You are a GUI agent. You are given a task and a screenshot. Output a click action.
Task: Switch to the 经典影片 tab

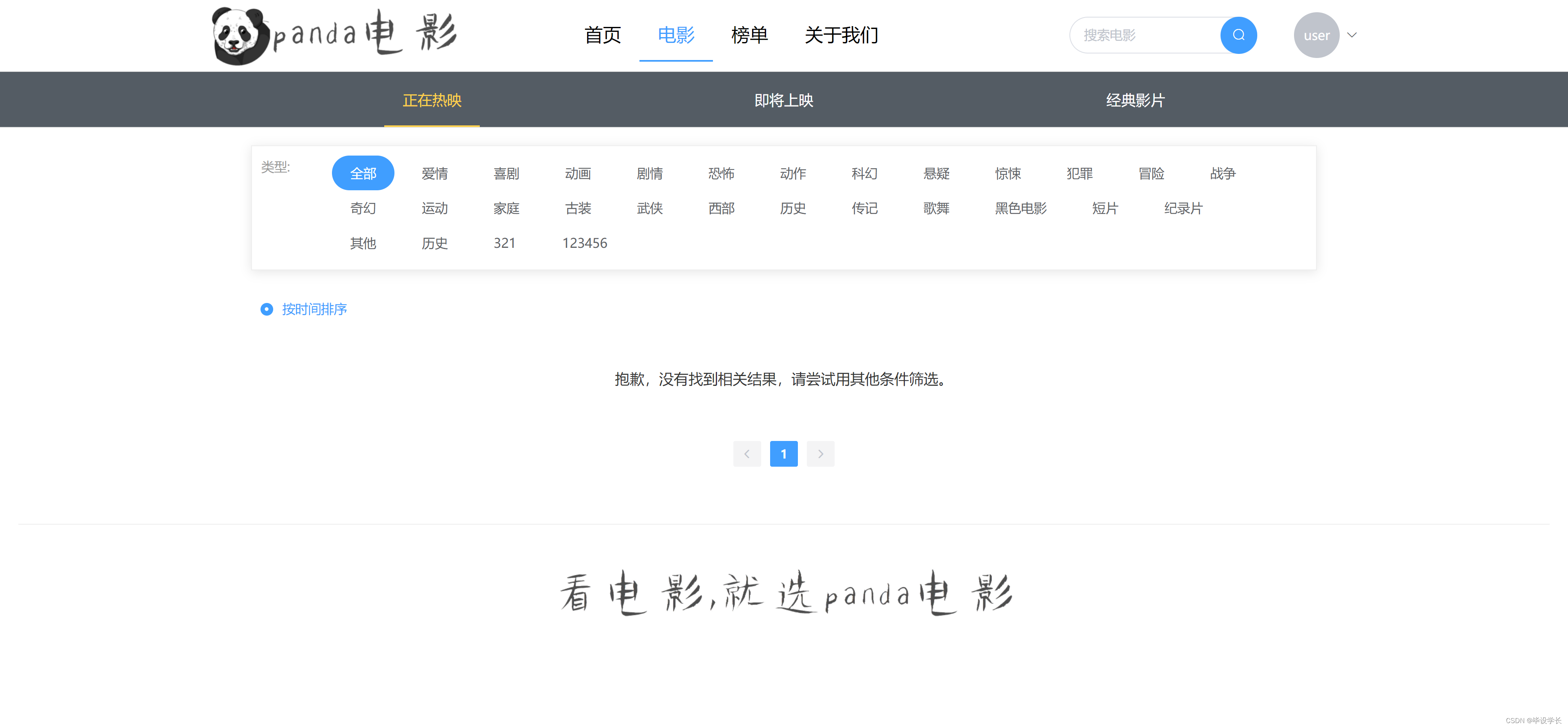(1135, 100)
